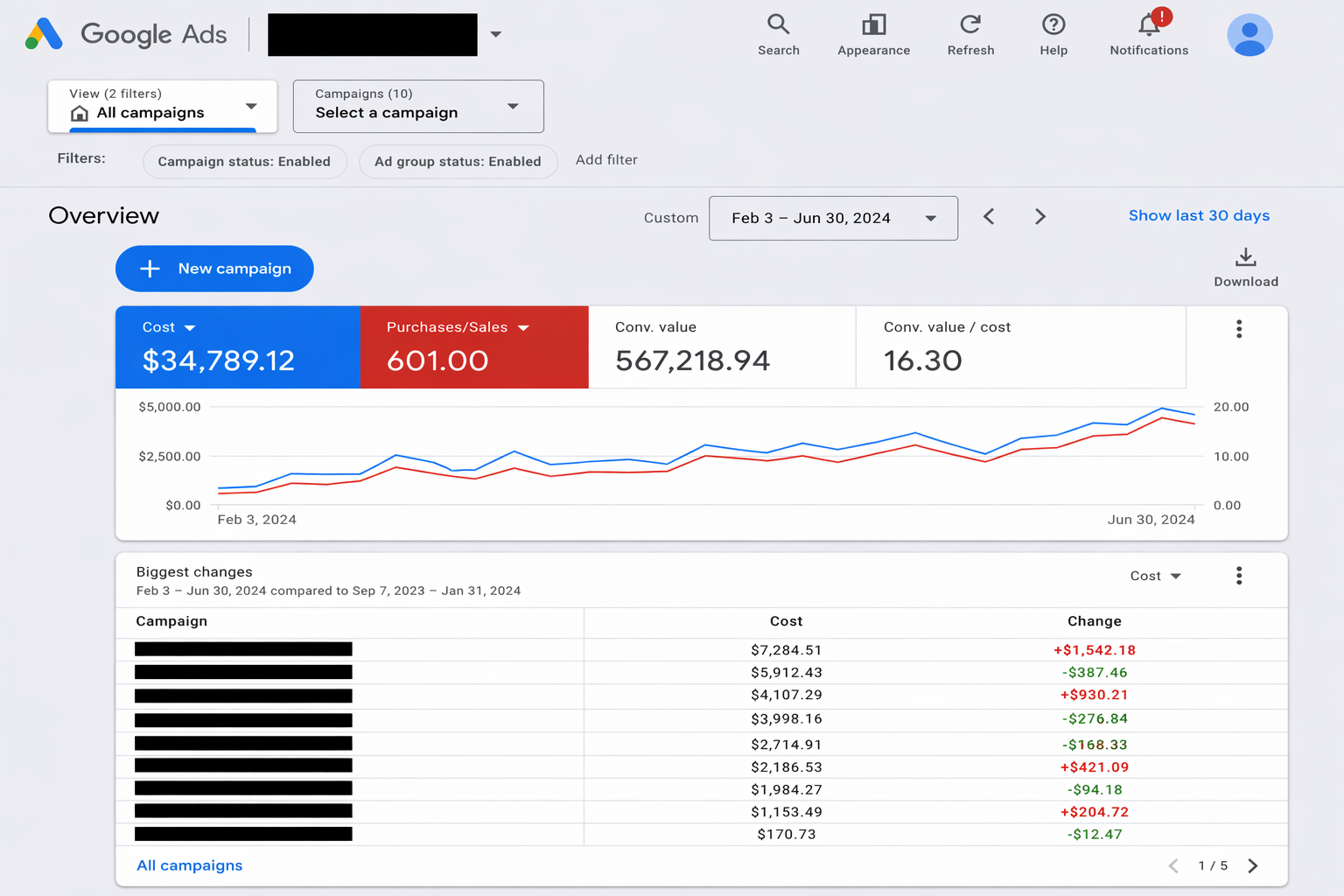Create a New campaign
Screen dimensions: 1344x896
213,269
